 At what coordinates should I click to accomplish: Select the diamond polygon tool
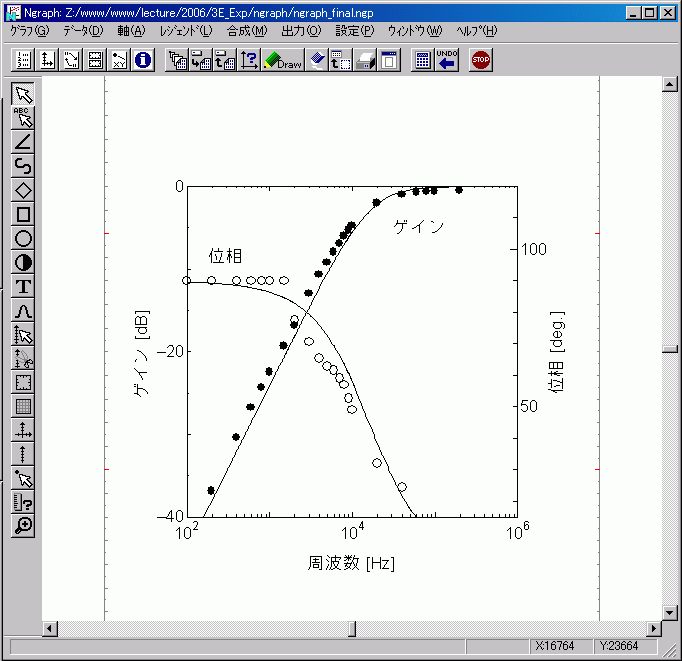click(24, 190)
